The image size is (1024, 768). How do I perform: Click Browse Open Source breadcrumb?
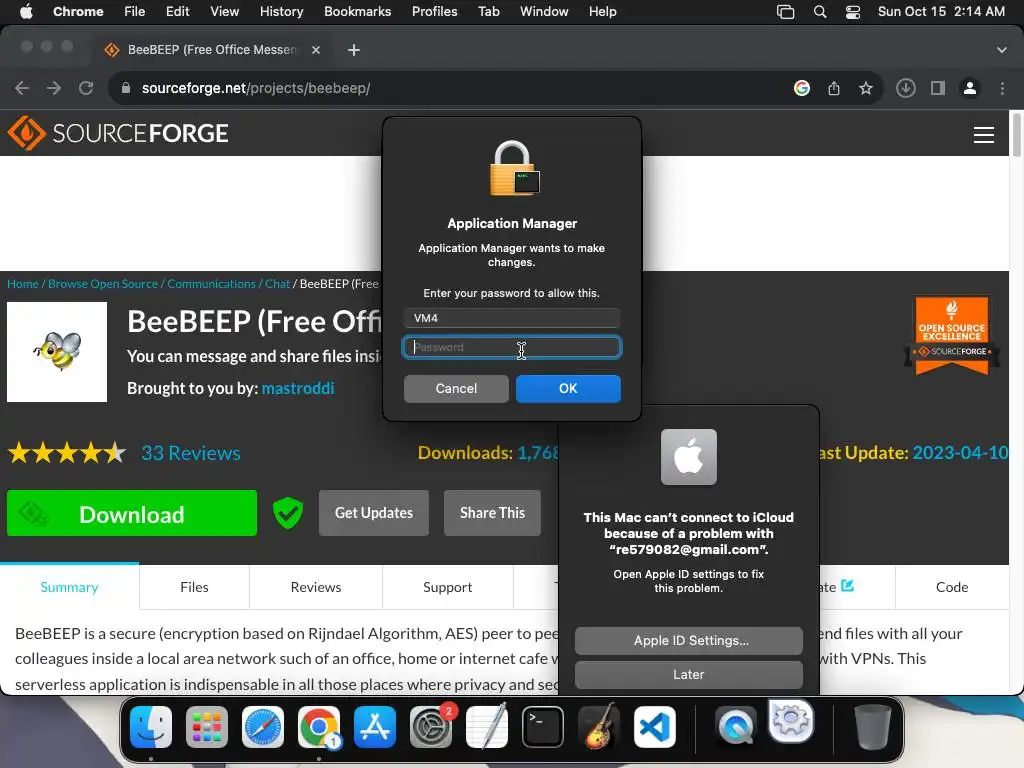click(103, 283)
